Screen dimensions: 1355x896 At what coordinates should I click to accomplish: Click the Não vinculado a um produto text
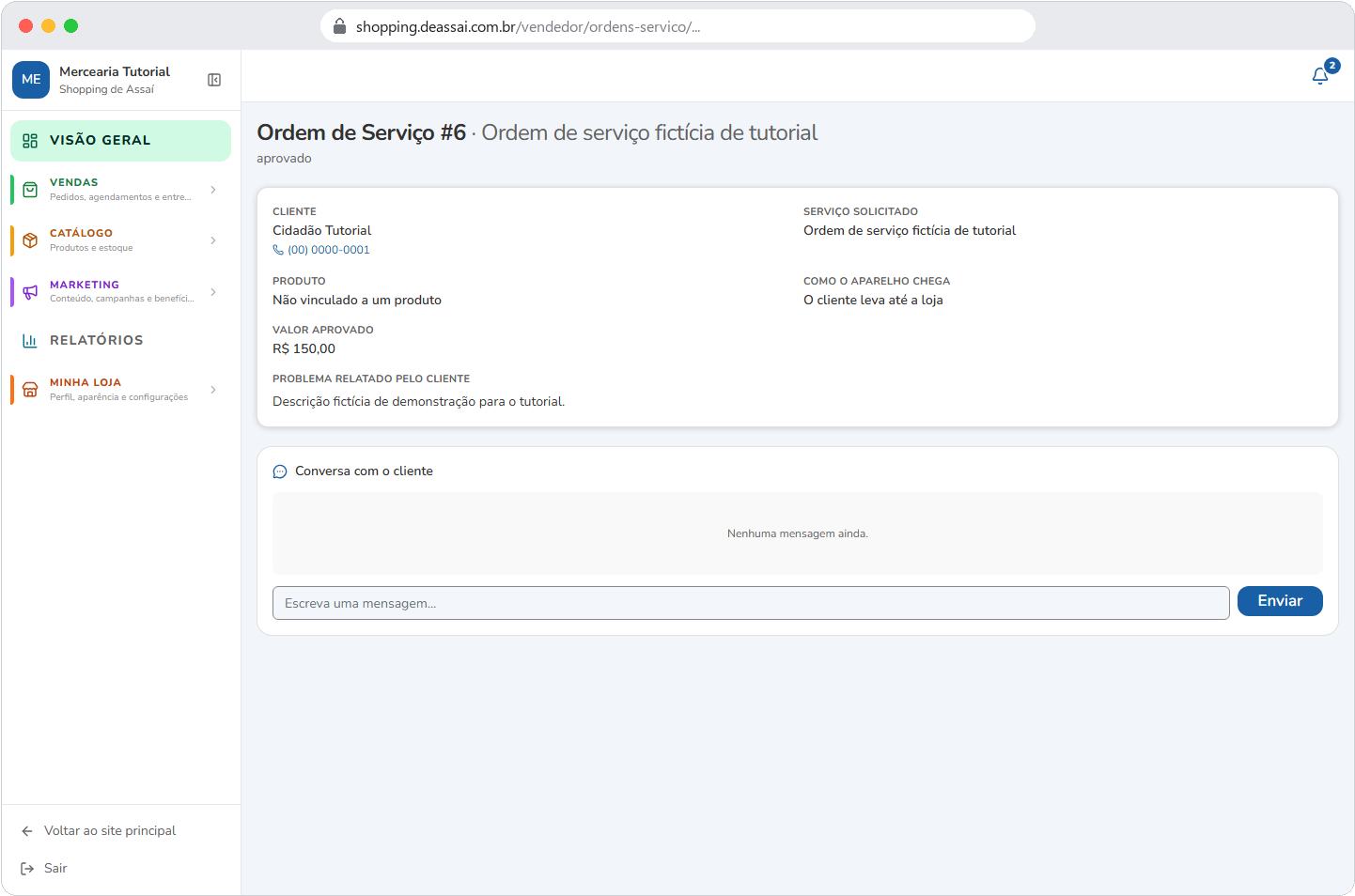[357, 301]
